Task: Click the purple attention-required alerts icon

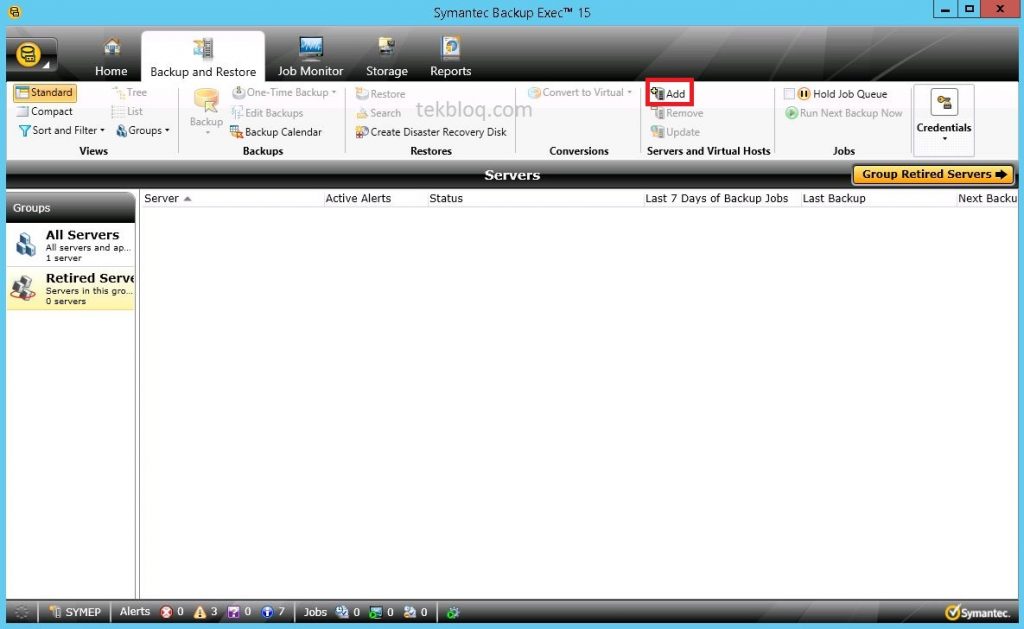Action: 233,612
